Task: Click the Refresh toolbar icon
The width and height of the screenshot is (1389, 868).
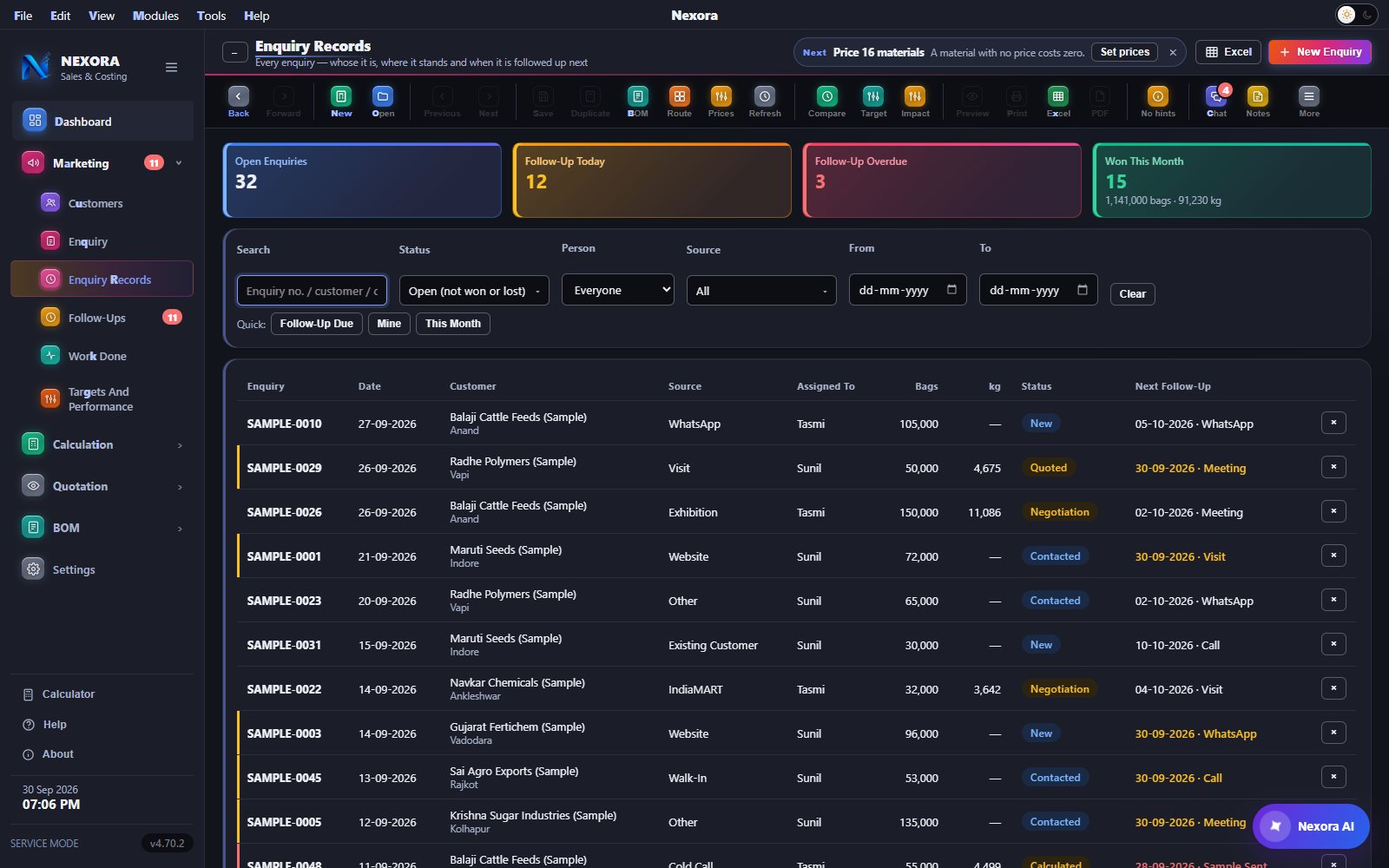Action: (765, 102)
